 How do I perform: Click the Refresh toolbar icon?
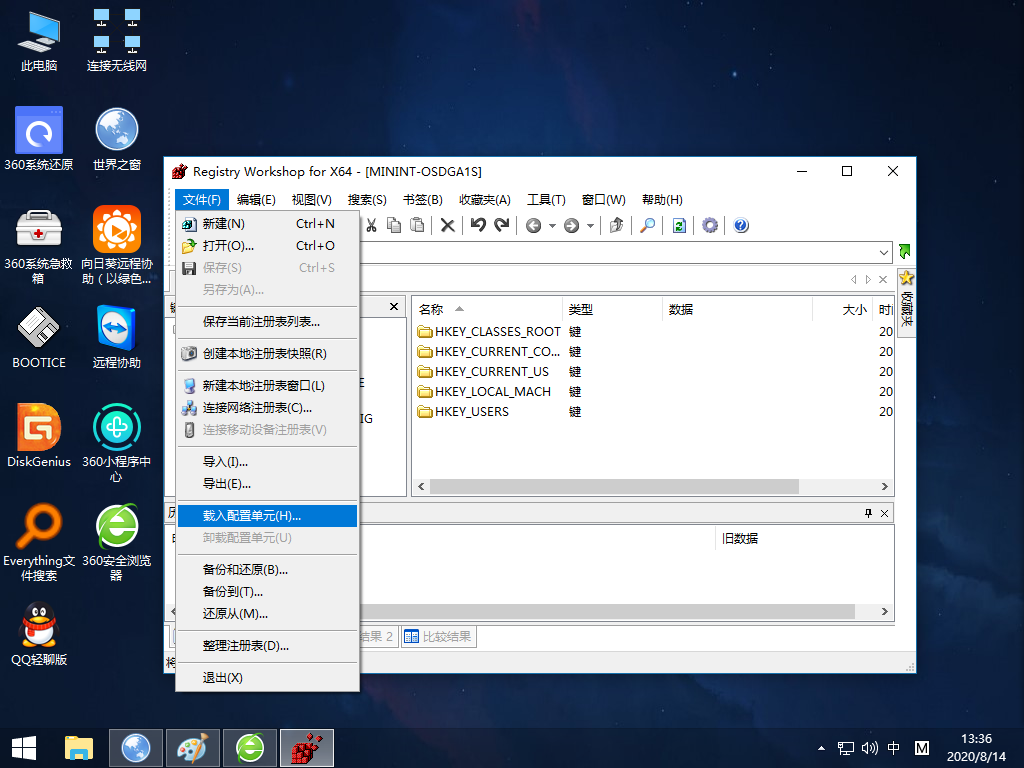pos(679,225)
